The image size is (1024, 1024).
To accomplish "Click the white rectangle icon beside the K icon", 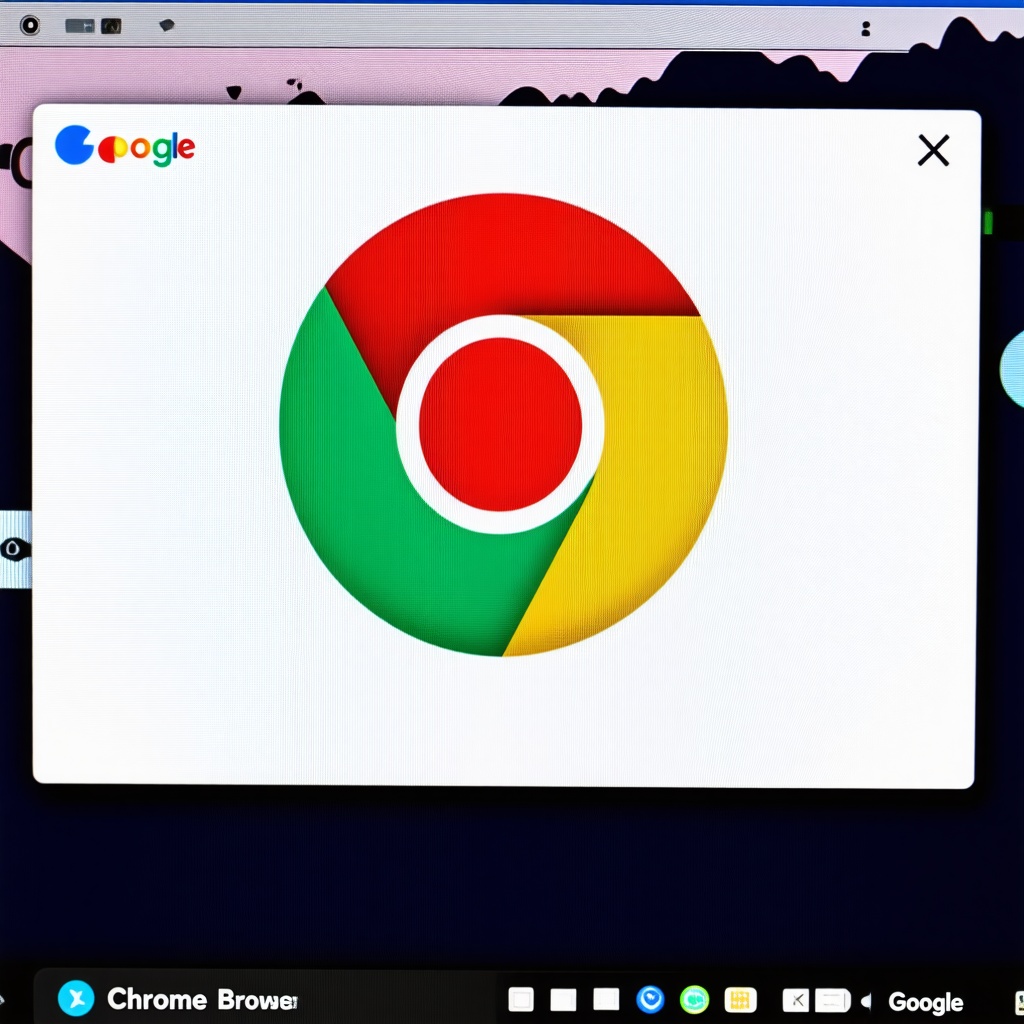I will [x=833, y=1000].
